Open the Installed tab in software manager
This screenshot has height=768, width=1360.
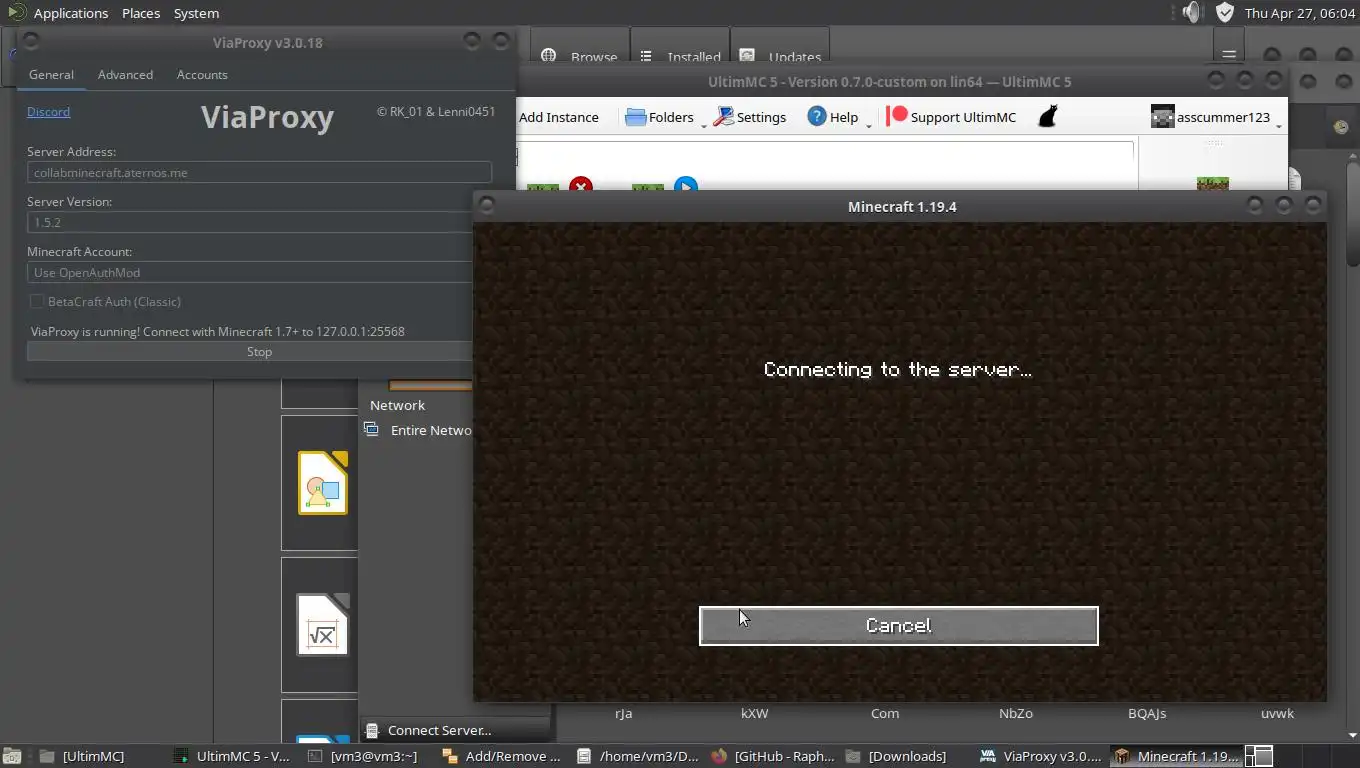click(x=681, y=57)
